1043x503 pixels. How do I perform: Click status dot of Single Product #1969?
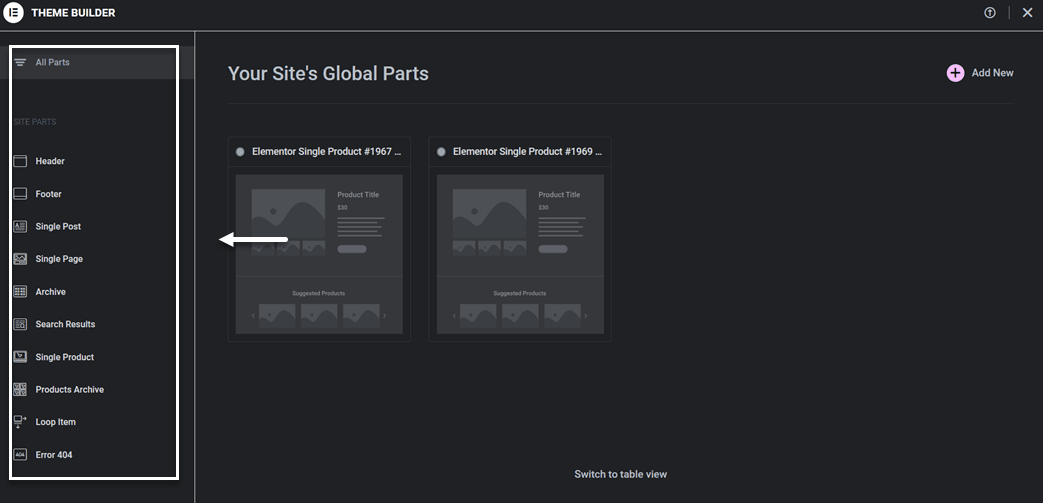pos(441,152)
